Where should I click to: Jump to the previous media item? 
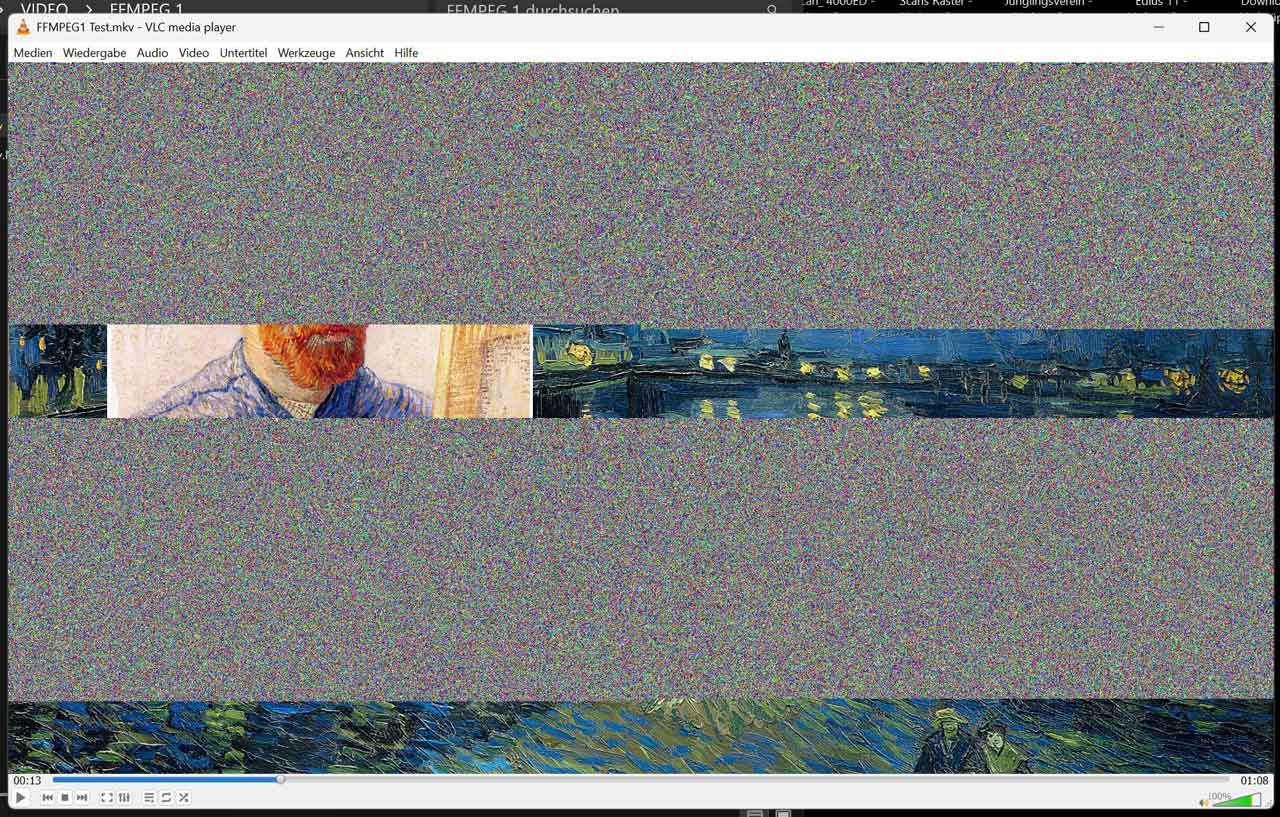[x=47, y=798]
